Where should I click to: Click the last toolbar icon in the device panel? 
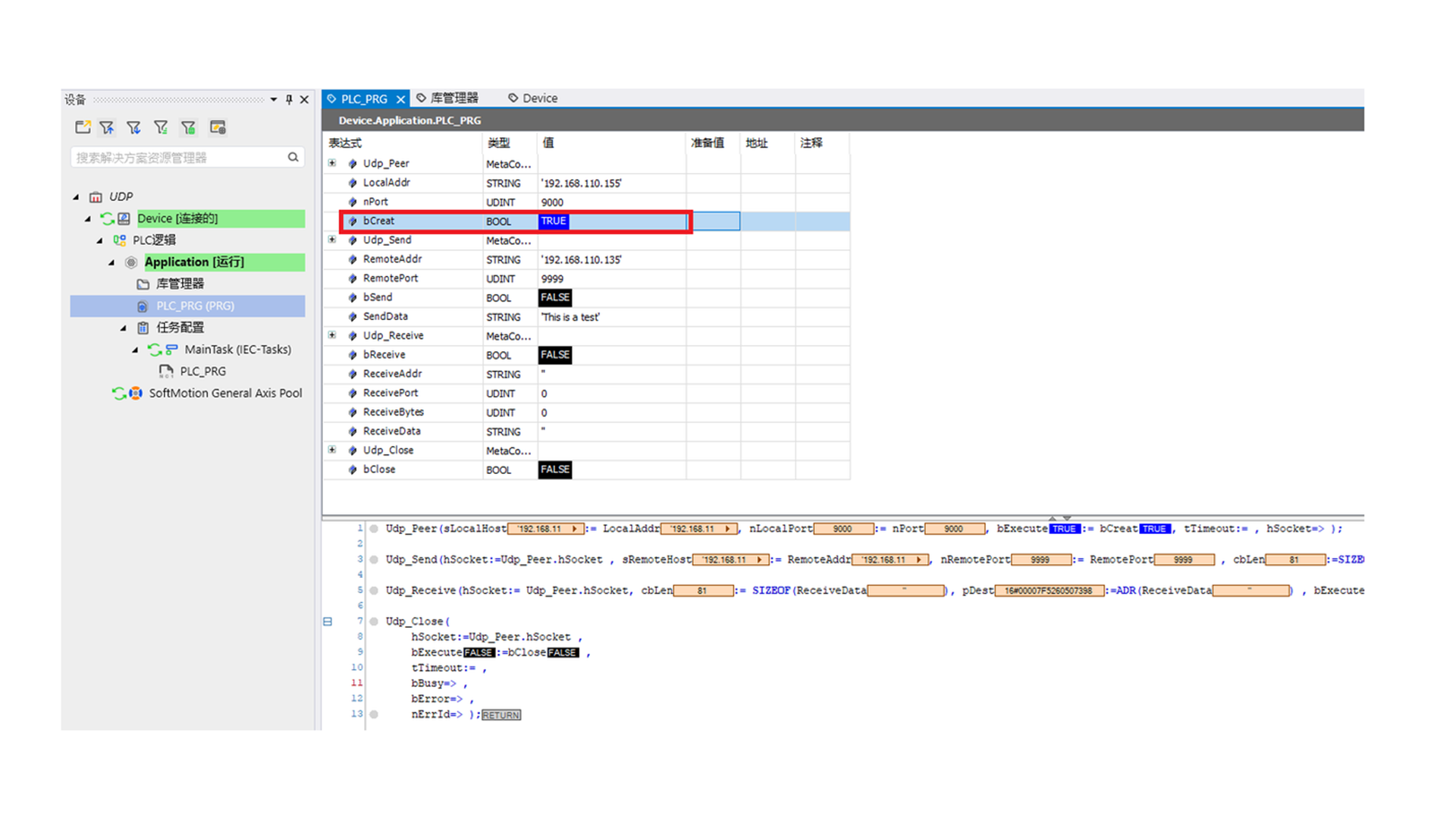(x=218, y=127)
